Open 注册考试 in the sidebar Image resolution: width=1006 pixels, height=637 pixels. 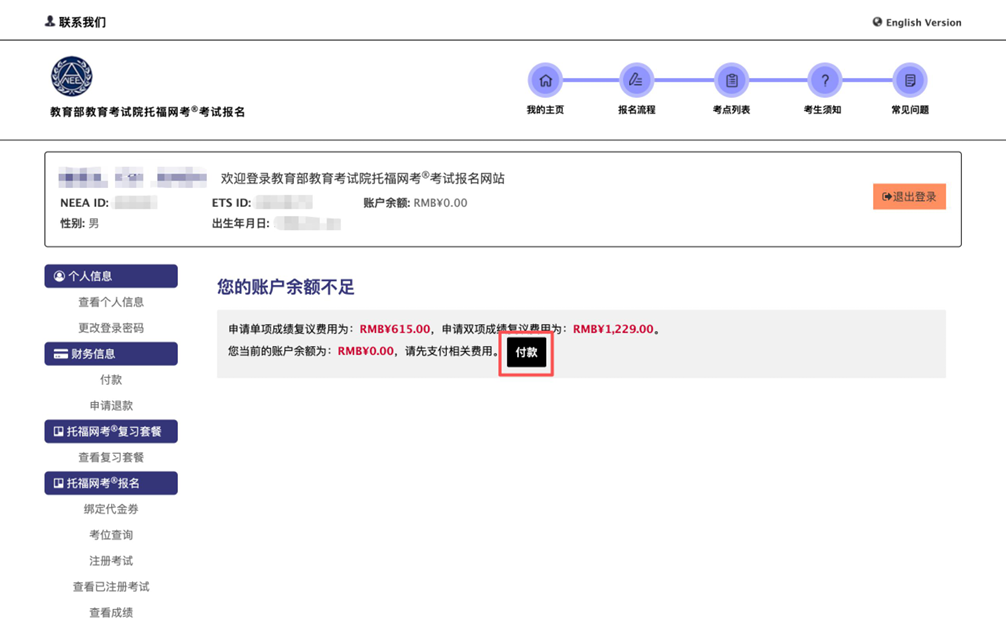[111, 561]
